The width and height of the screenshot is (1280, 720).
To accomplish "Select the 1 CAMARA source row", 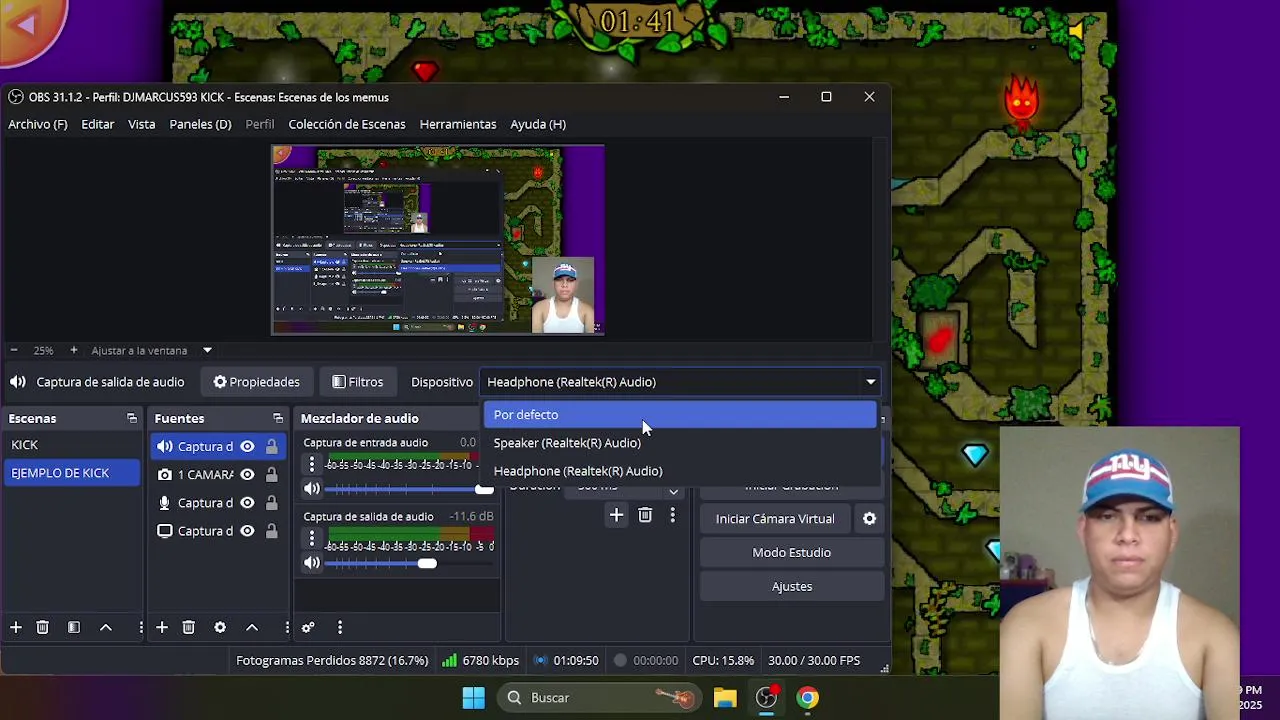I will coord(218,474).
